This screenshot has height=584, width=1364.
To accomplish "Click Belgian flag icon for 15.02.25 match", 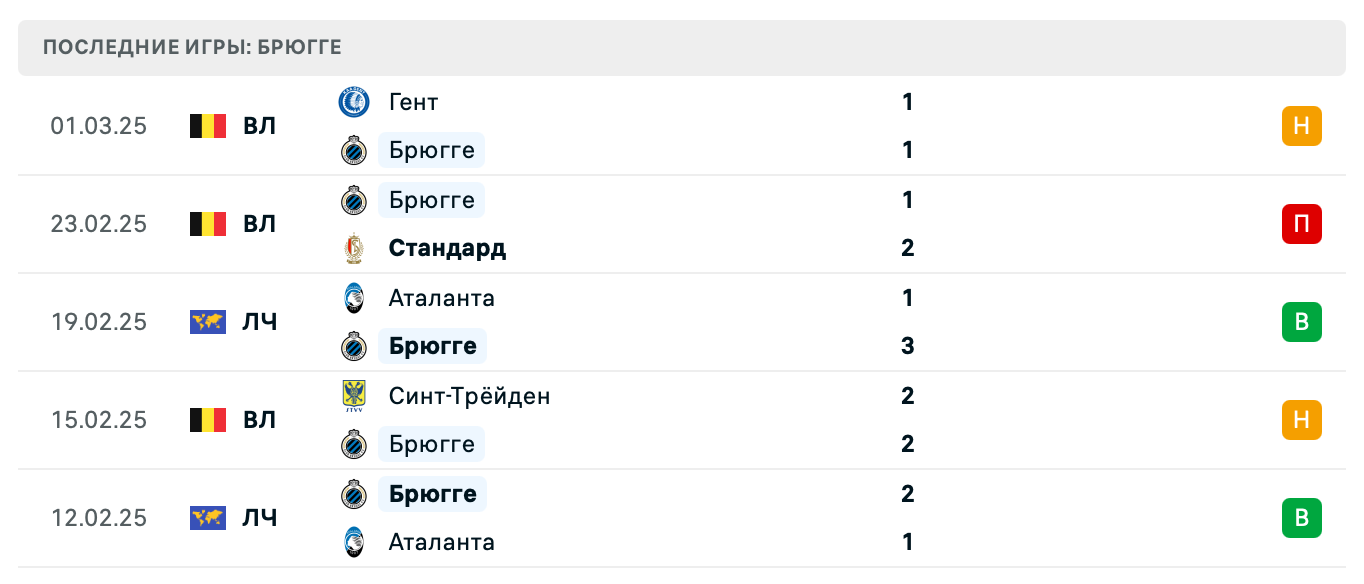I will coord(208,420).
